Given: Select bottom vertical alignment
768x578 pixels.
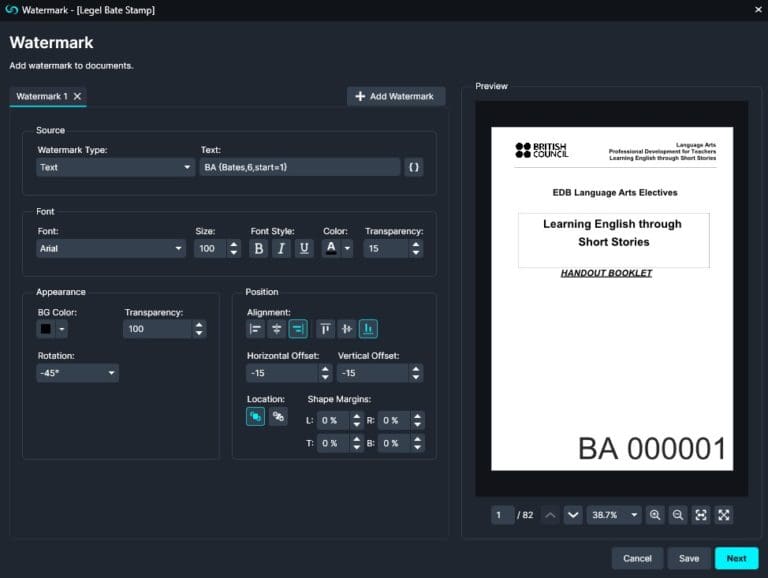Looking at the screenshot, I should [x=368, y=329].
